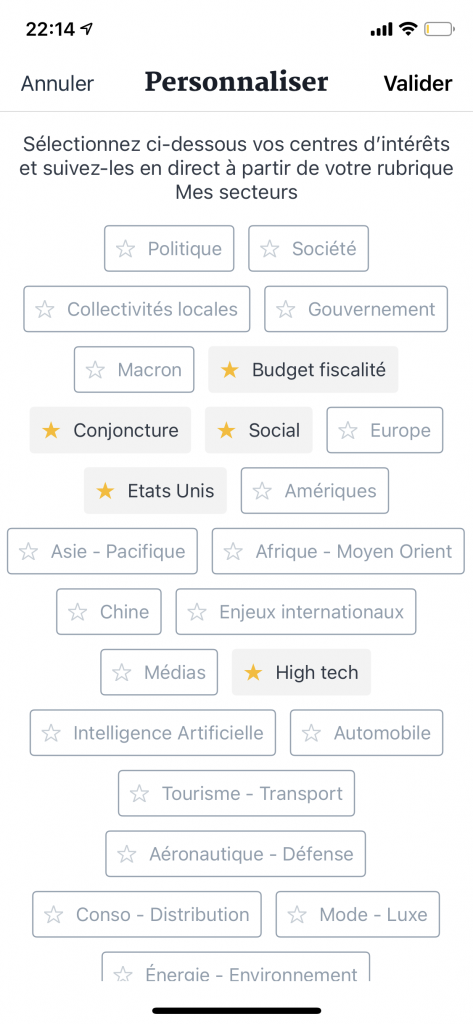
Task: Tap the star icon on Médias
Action: [x=122, y=673]
